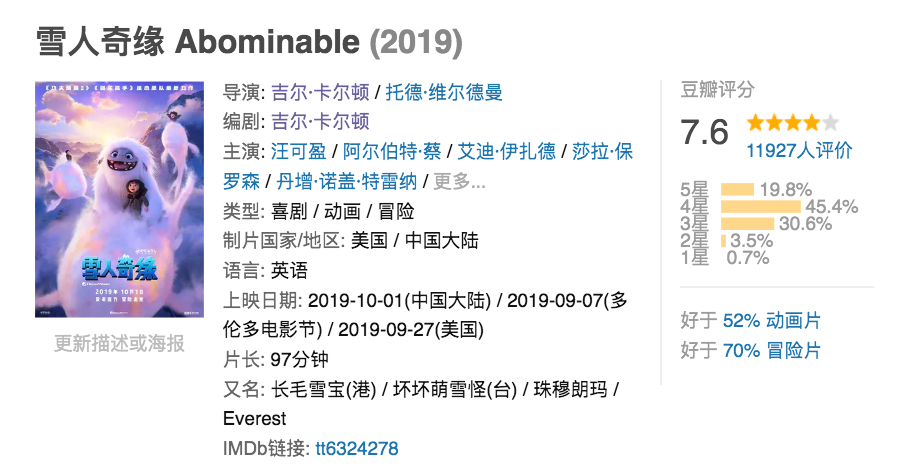This screenshot has height=472, width=918.
Task: Open IMDb link tt6324278
Action: pos(356,448)
